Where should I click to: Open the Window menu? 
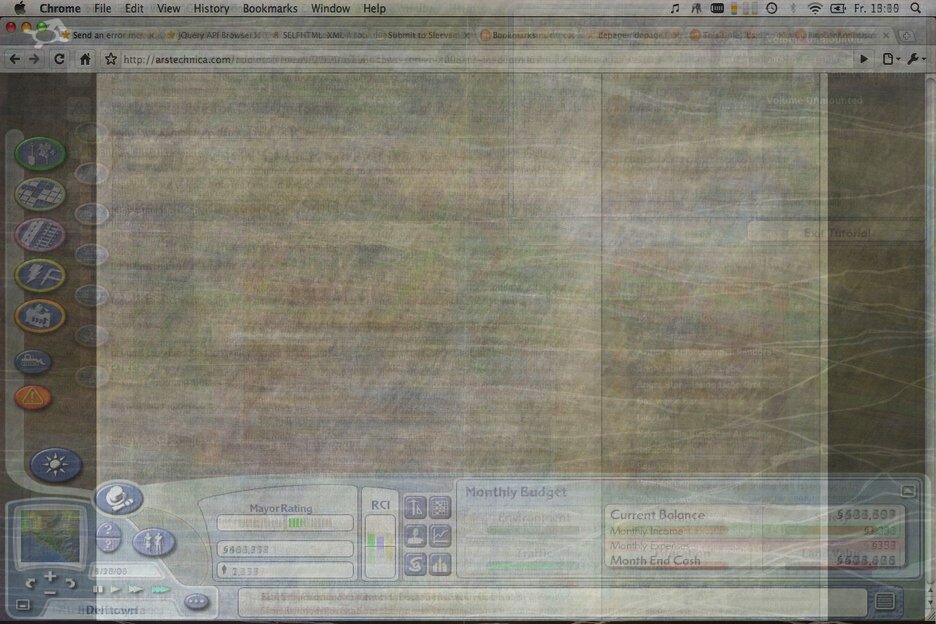(x=330, y=8)
